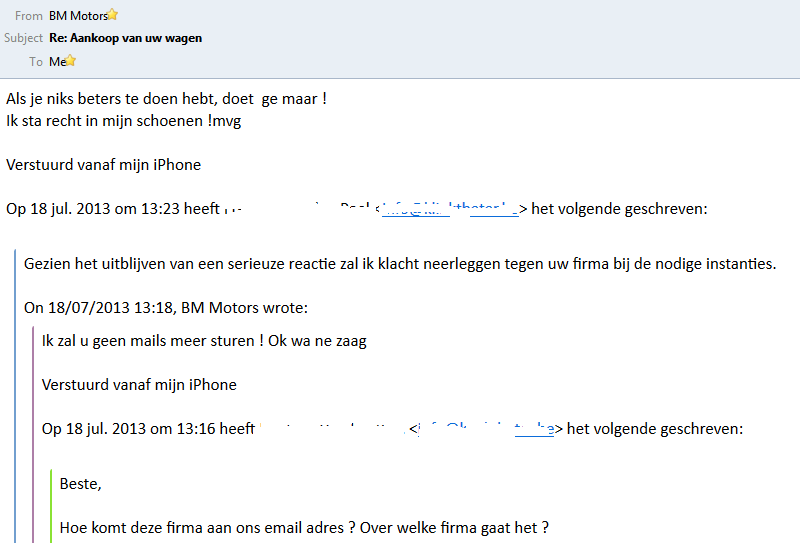Click the quoted line starting 'Gezien het uitblijven'
800x543 pixels.
(400, 263)
